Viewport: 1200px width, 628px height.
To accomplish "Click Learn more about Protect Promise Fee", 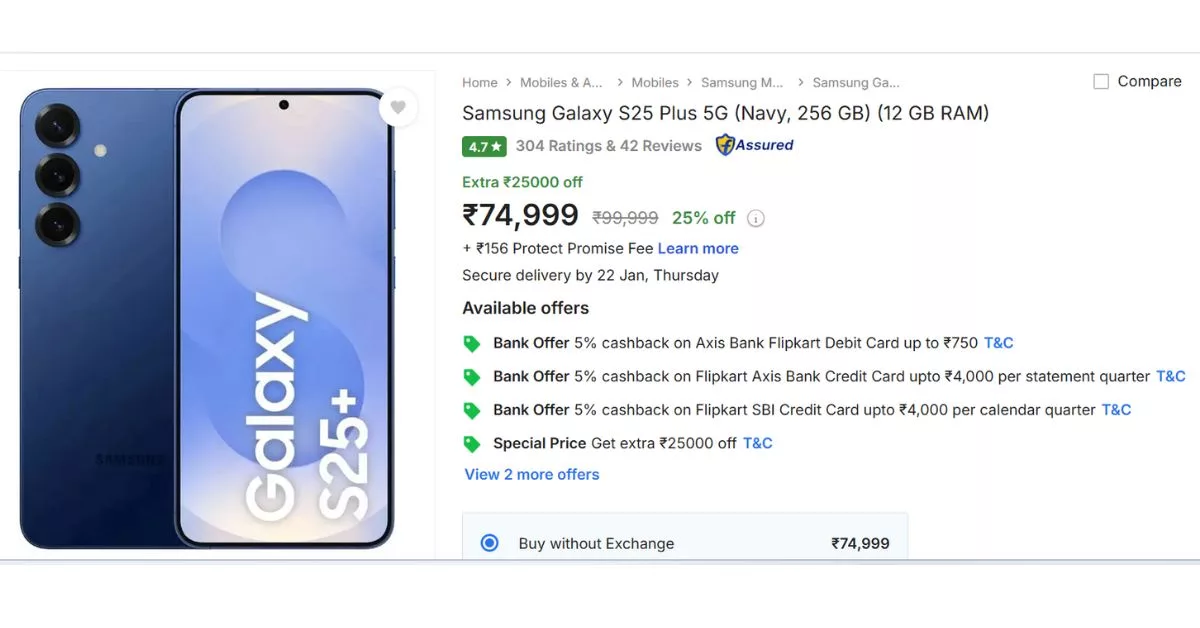I will point(698,248).
